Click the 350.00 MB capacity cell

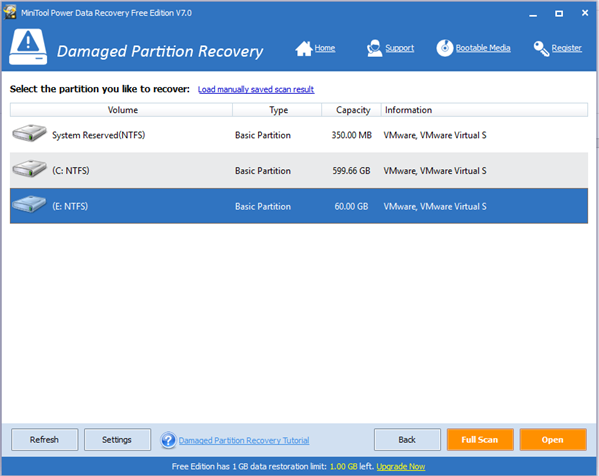point(351,135)
